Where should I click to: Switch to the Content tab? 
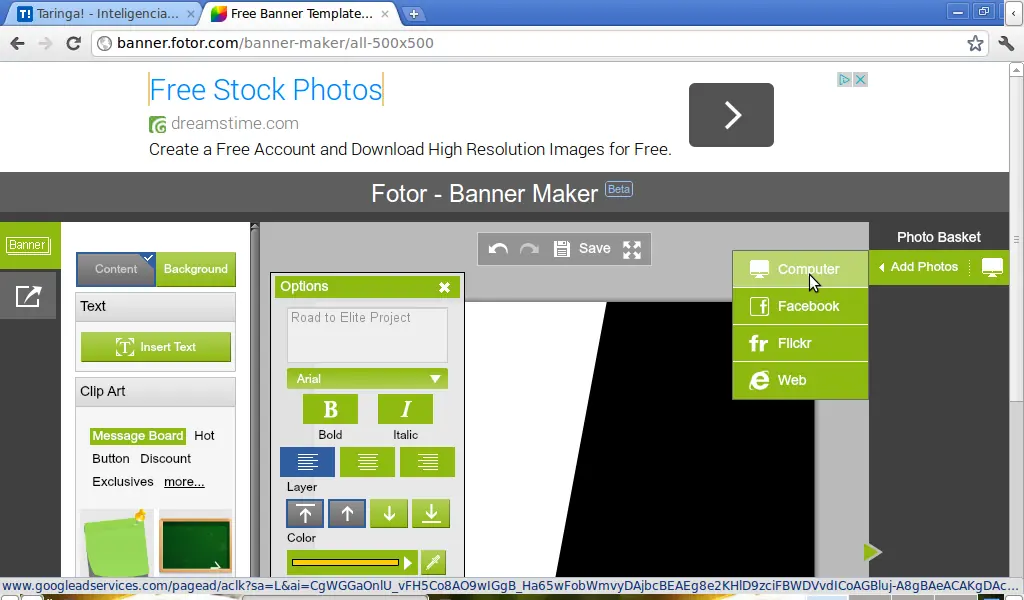click(x=116, y=269)
